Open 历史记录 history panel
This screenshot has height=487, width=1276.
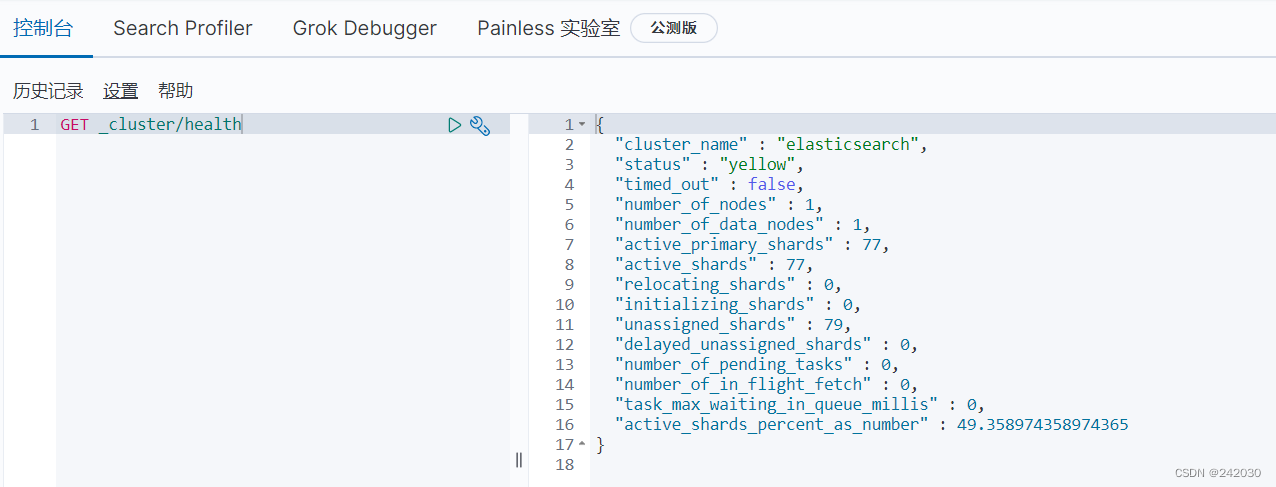pos(48,91)
